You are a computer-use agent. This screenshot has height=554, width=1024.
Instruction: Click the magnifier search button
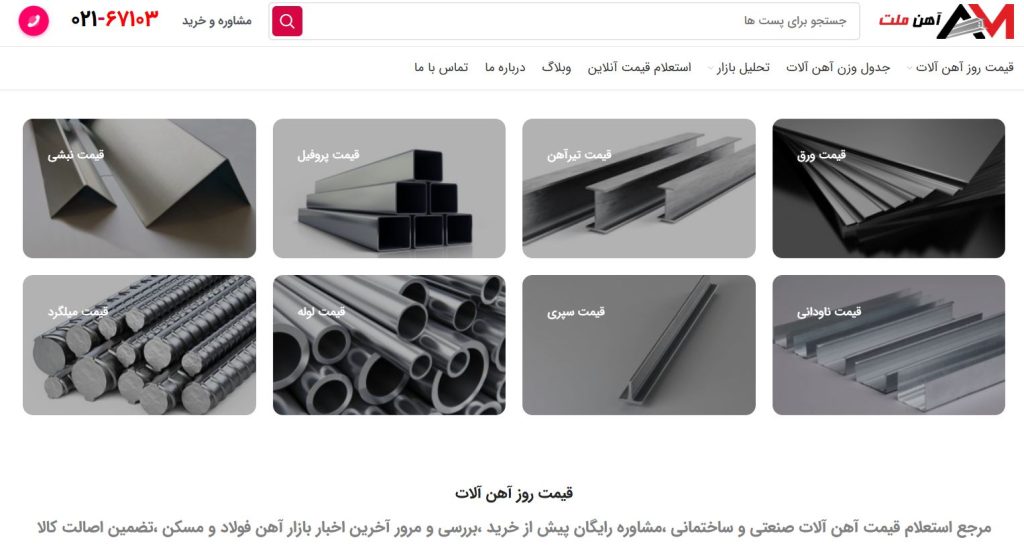pyautogui.click(x=287, y=21)
